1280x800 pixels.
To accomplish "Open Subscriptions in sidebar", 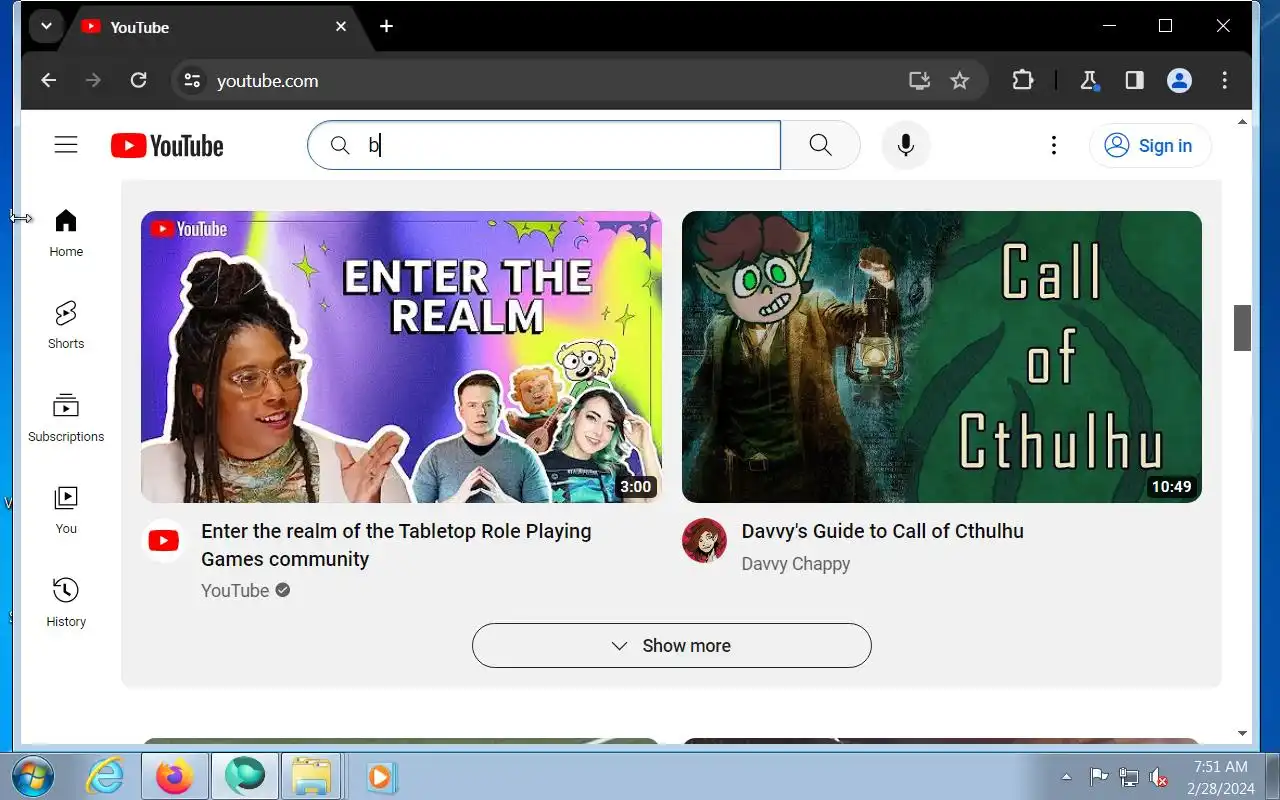I will (x=66, y=418).
